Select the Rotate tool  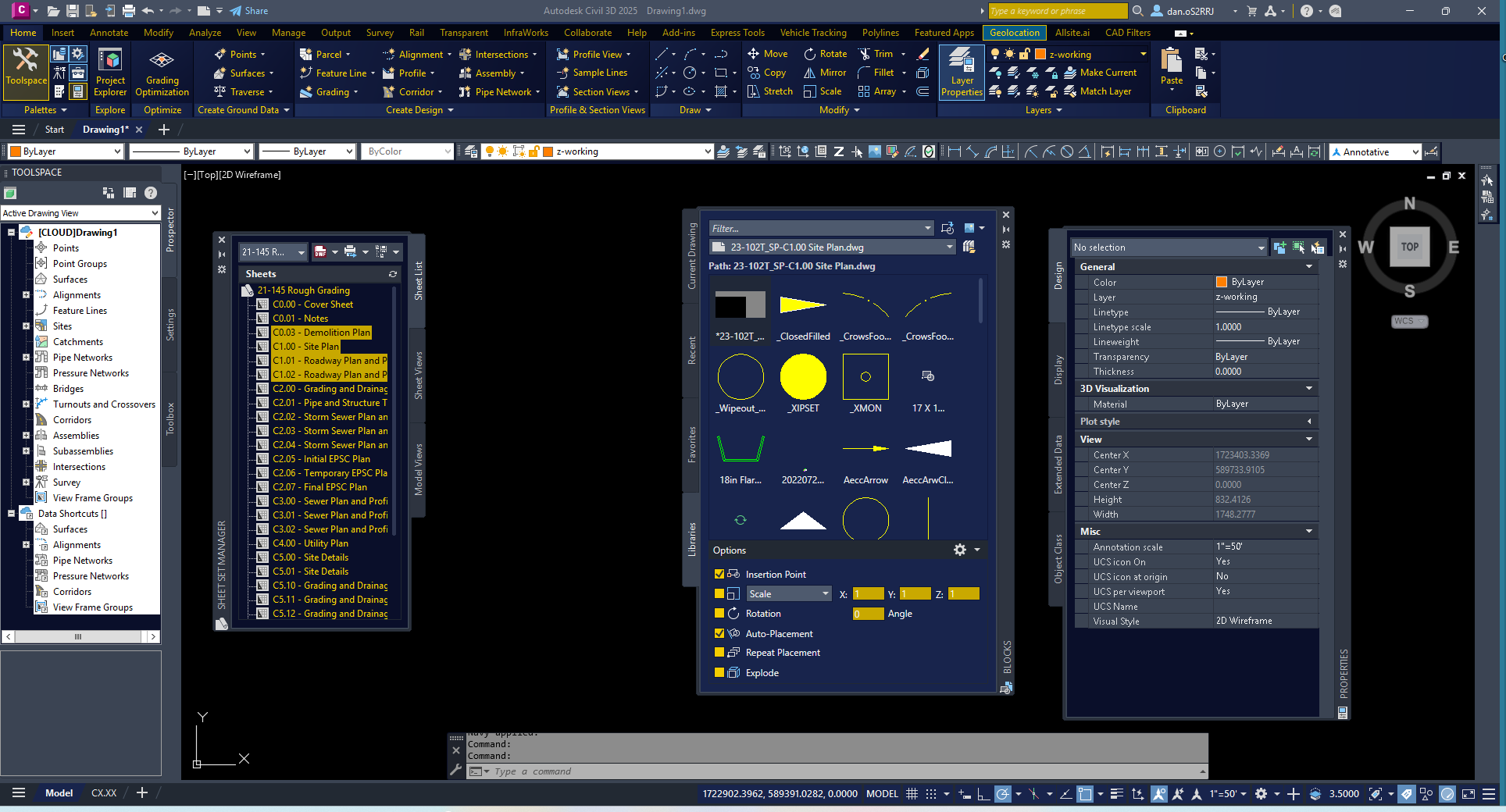point(825,54)
